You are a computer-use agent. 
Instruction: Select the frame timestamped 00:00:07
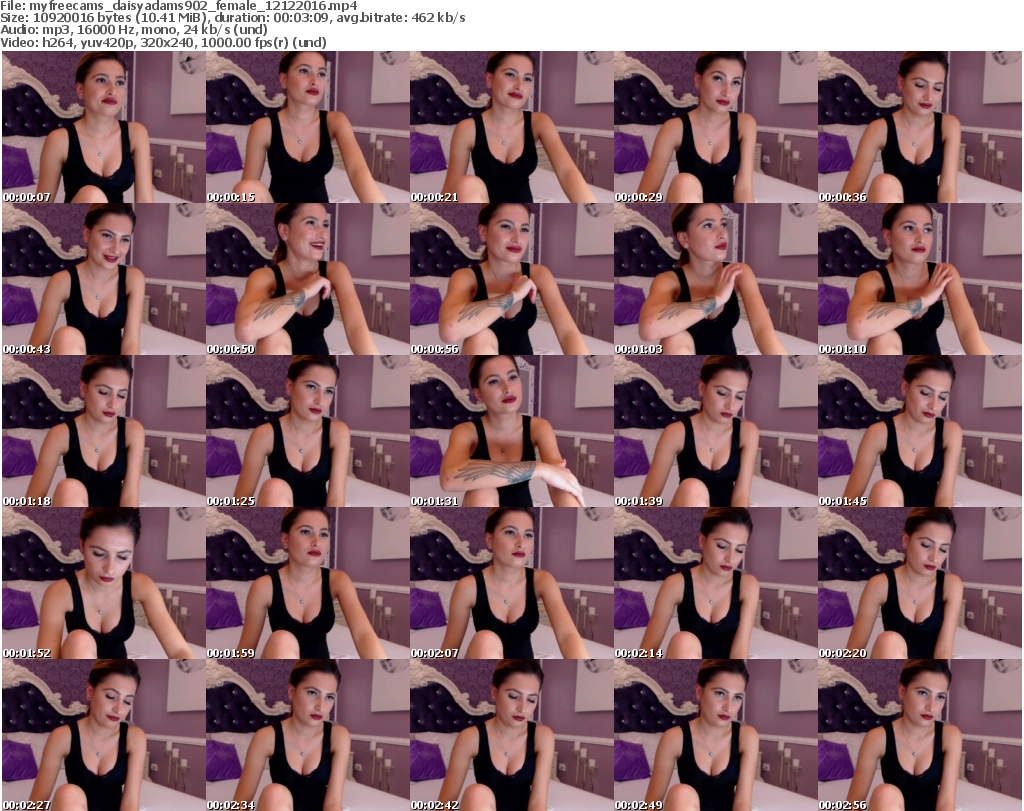click(103, 127)
